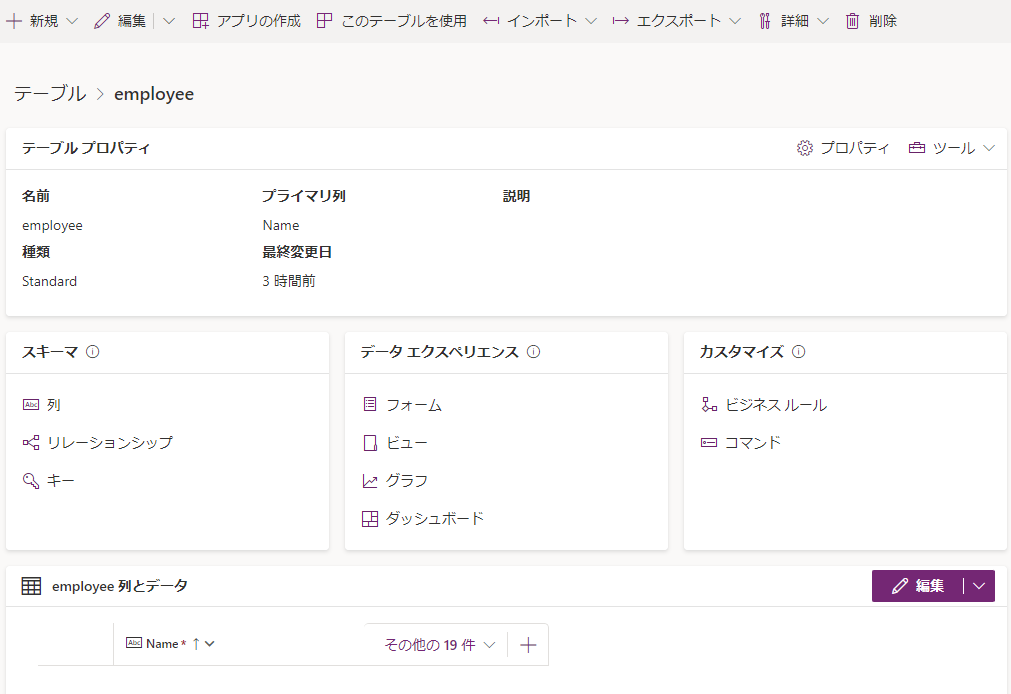This screenshot has width=1011, height=694.
Task: Open the コマンド link
Action: click(x=752, y=442)
